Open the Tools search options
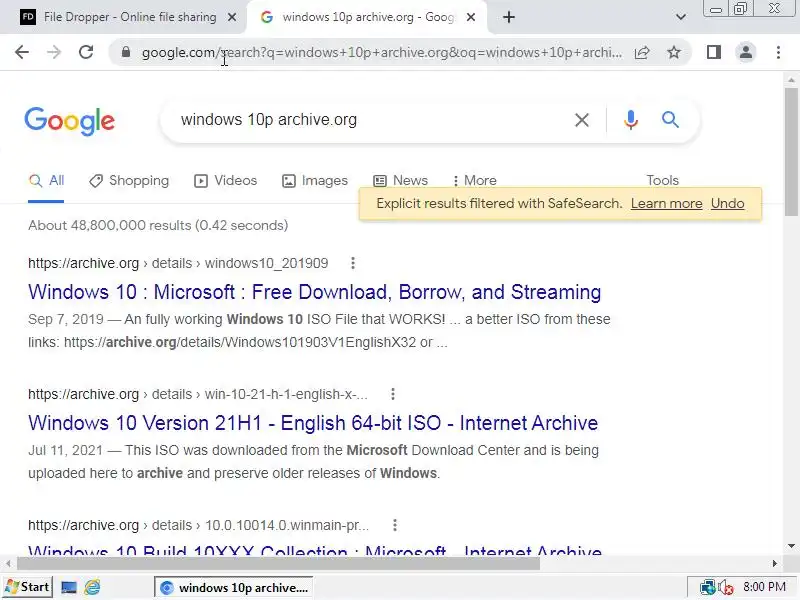The width and height of the screenshot is (800, 600). [662, 181]
